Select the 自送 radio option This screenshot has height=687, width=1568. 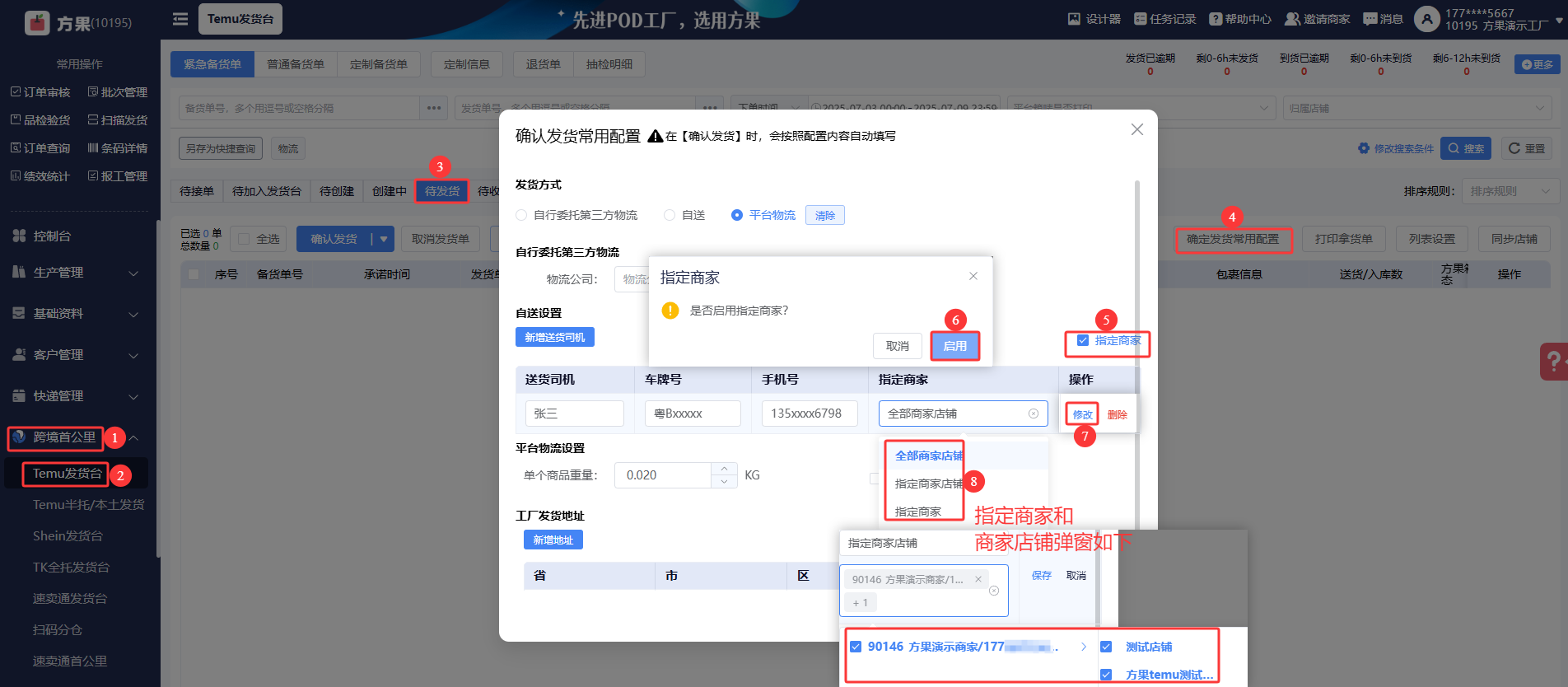(x=670, y=215)
